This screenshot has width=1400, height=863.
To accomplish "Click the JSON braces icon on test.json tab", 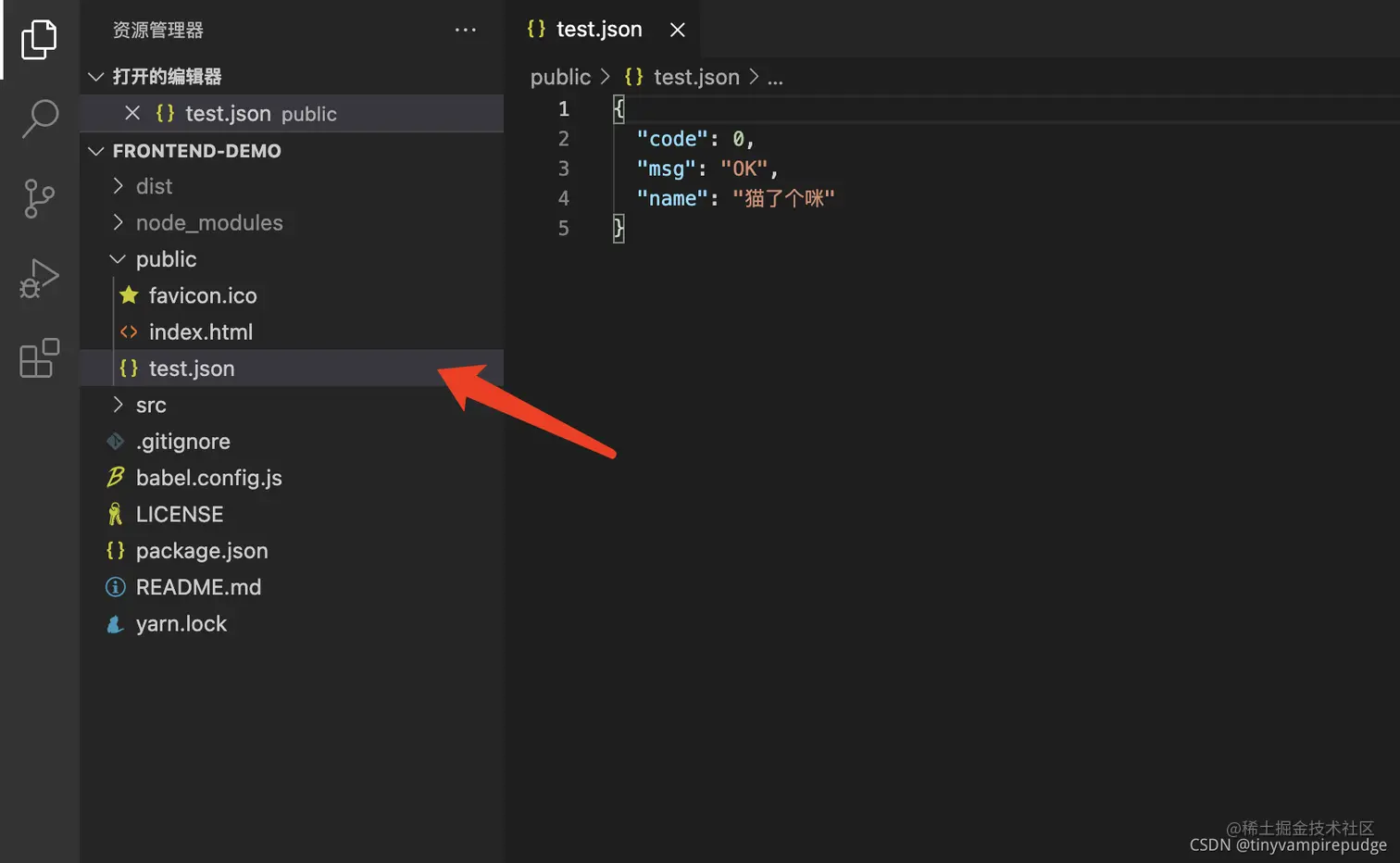I will tap(536, 29).
